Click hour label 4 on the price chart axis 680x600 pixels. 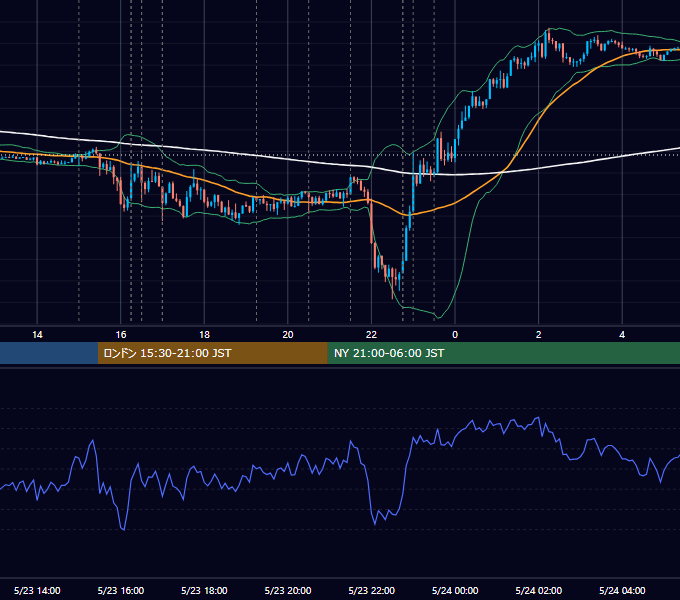622,335
